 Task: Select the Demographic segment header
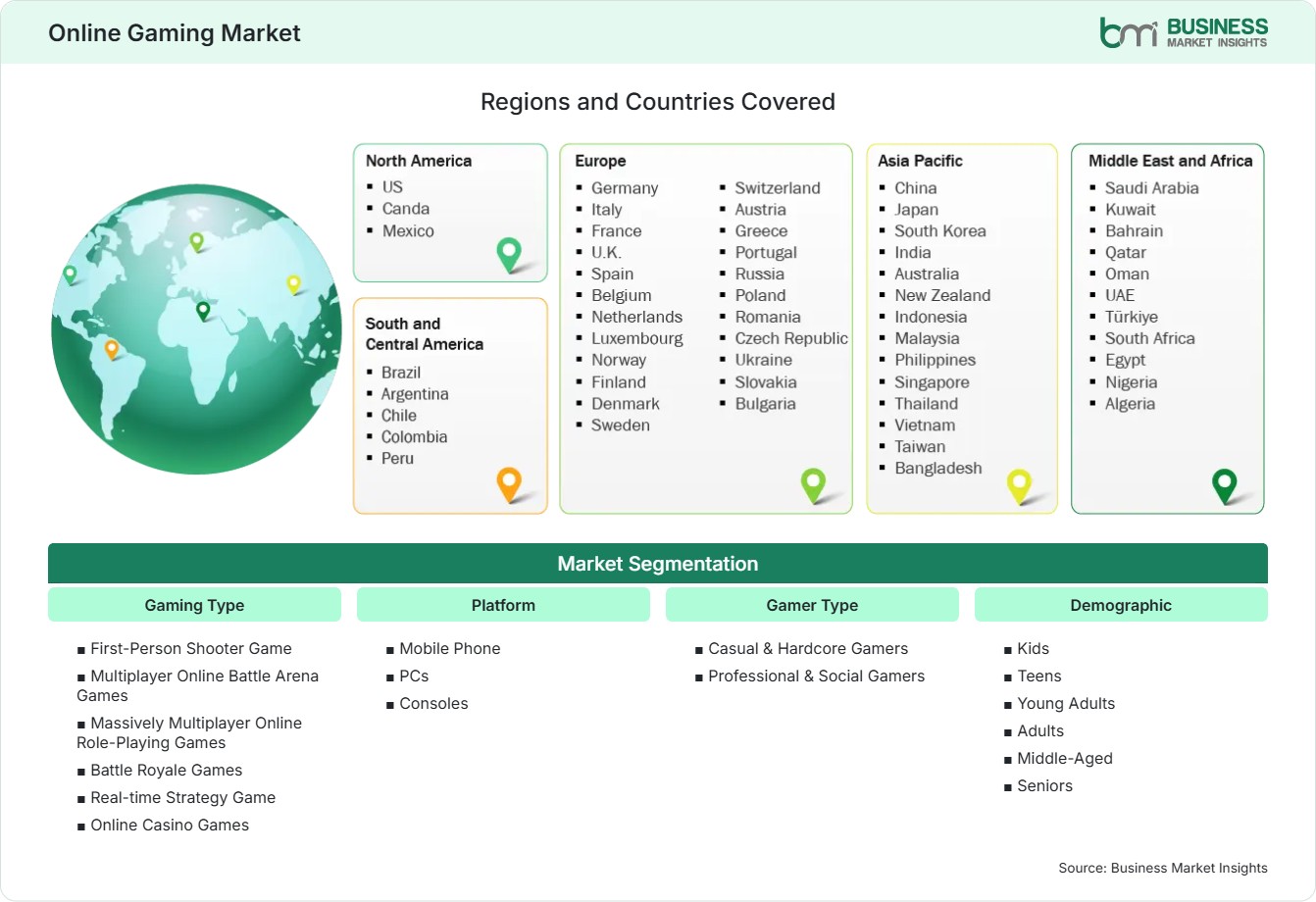[1121, 605]
